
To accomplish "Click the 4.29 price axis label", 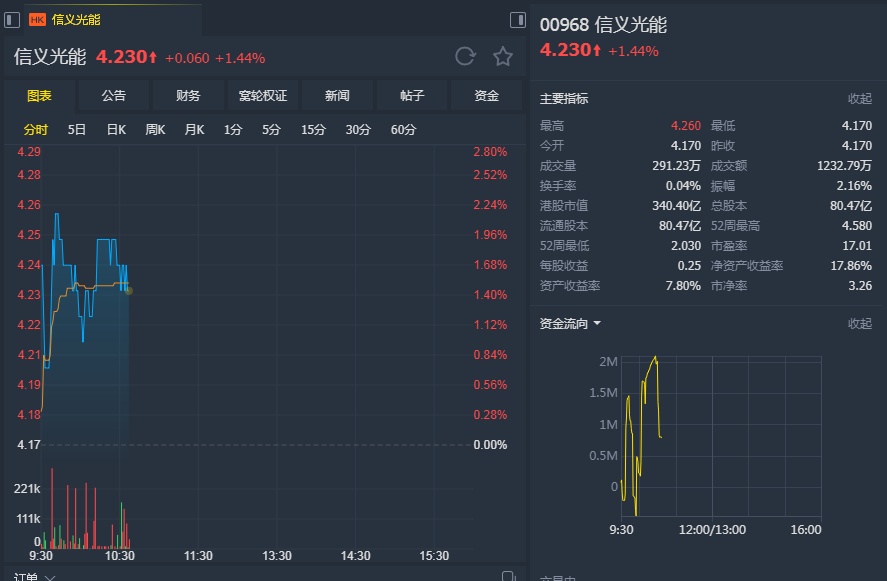I will click(x=29, y=152).
